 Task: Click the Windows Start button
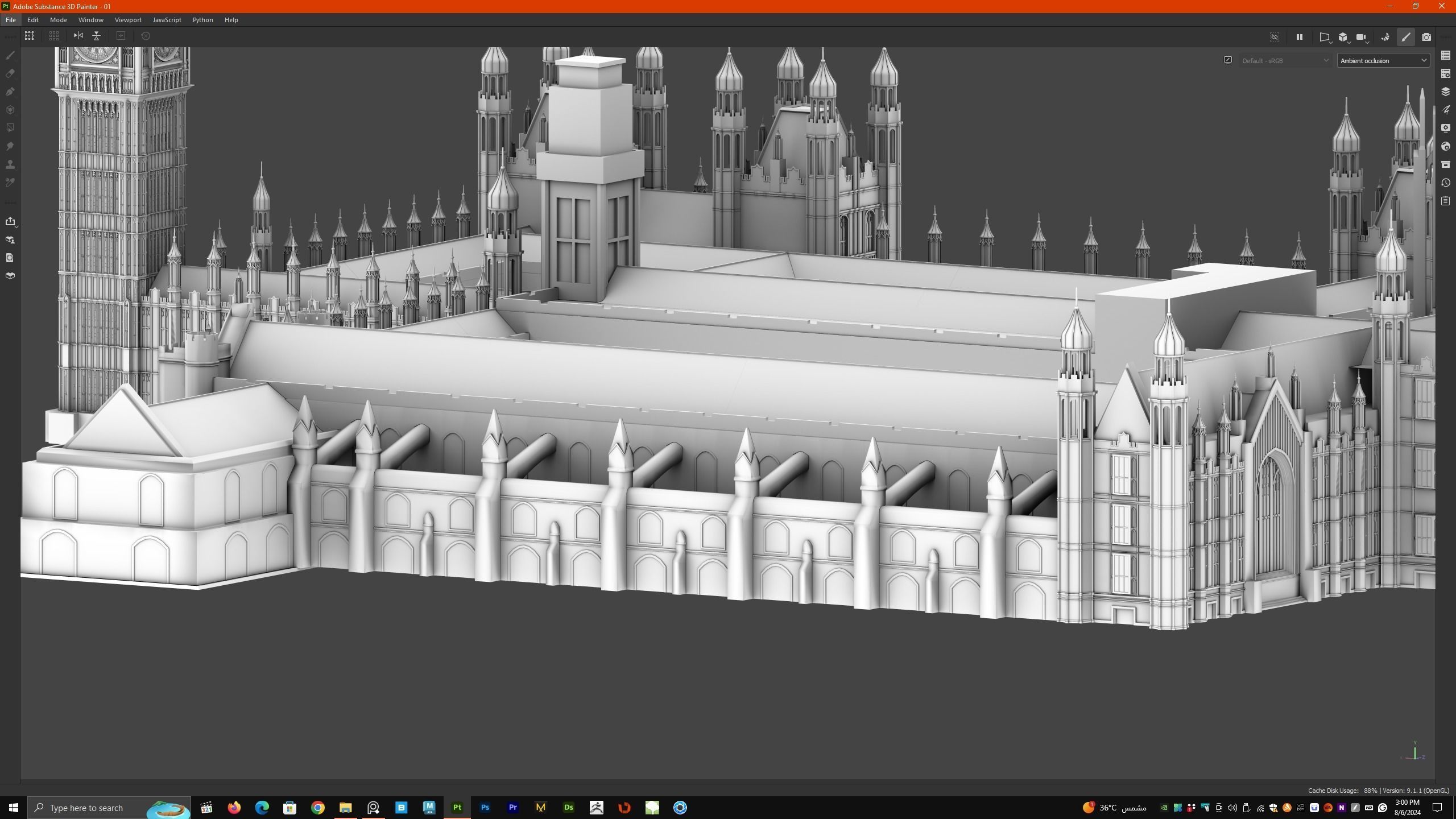click(14, 808)
